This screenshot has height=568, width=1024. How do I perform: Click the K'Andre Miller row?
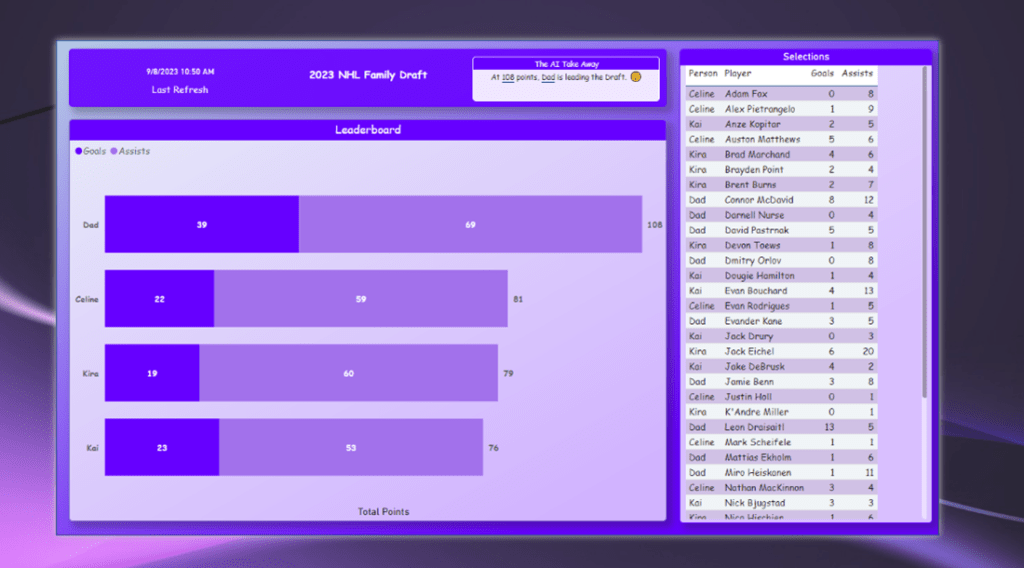click(x=782, y=412)
